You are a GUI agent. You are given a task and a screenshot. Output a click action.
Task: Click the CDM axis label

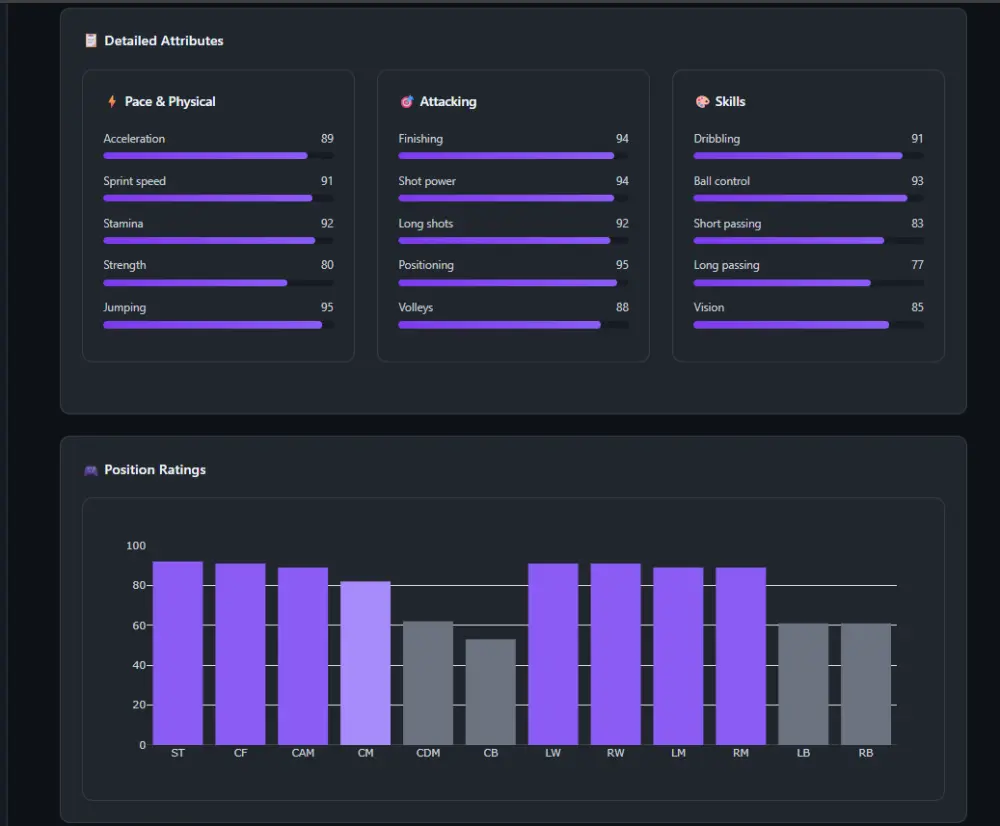click(x=428, y=753)
